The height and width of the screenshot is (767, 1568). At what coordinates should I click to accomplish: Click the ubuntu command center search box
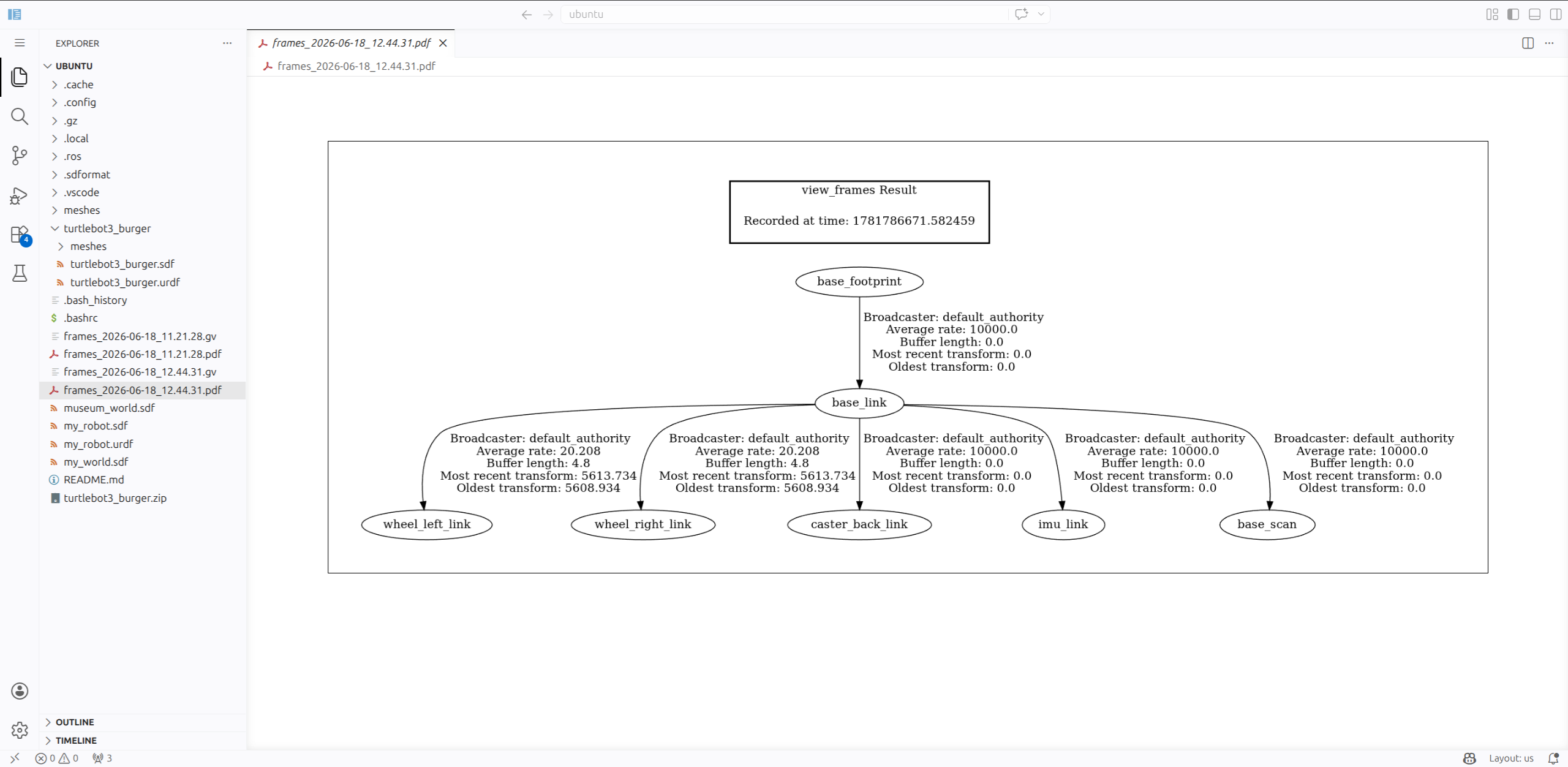tap(785, 14)
